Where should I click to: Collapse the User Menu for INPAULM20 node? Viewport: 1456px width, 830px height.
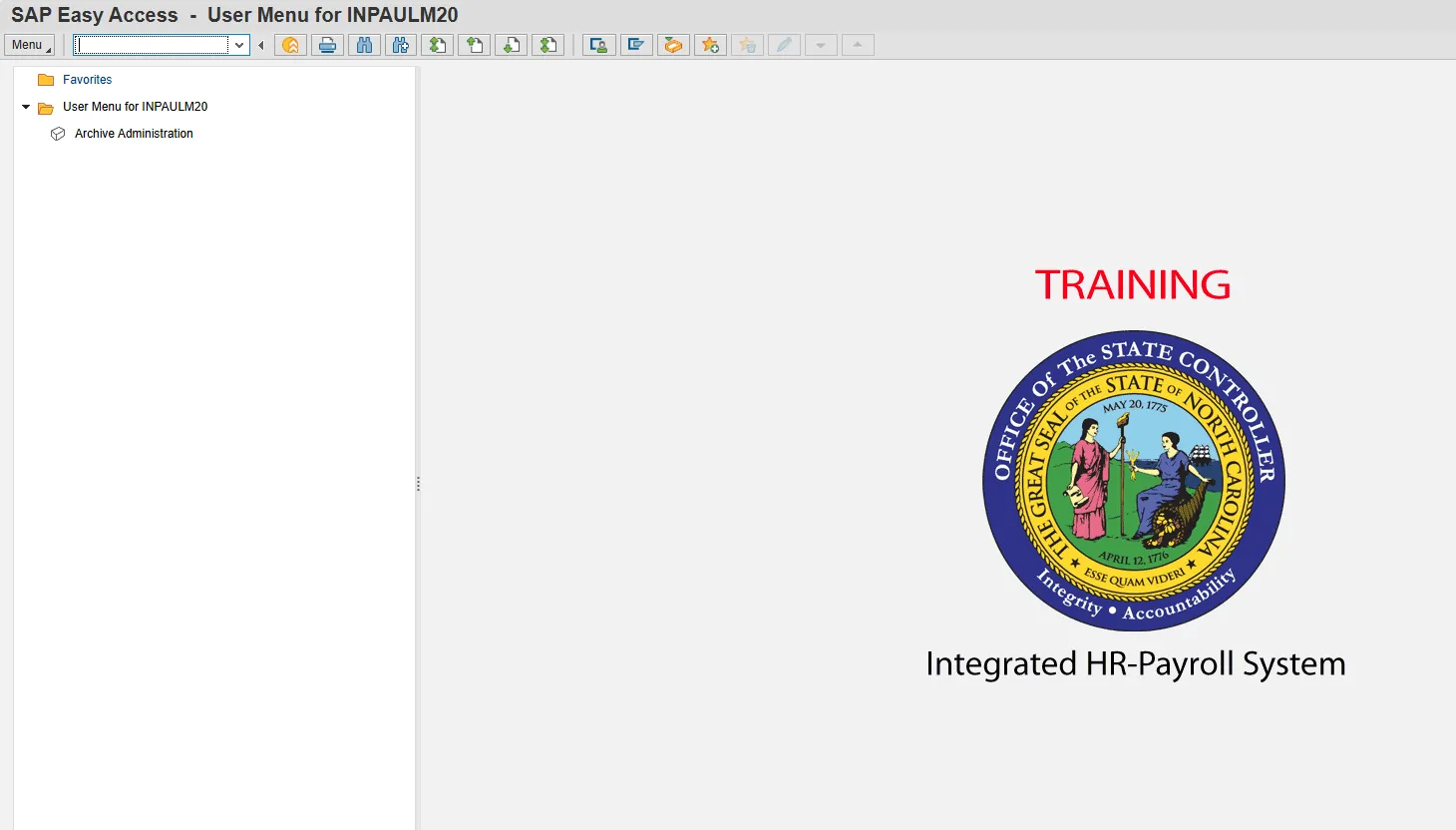coord(26,107)
